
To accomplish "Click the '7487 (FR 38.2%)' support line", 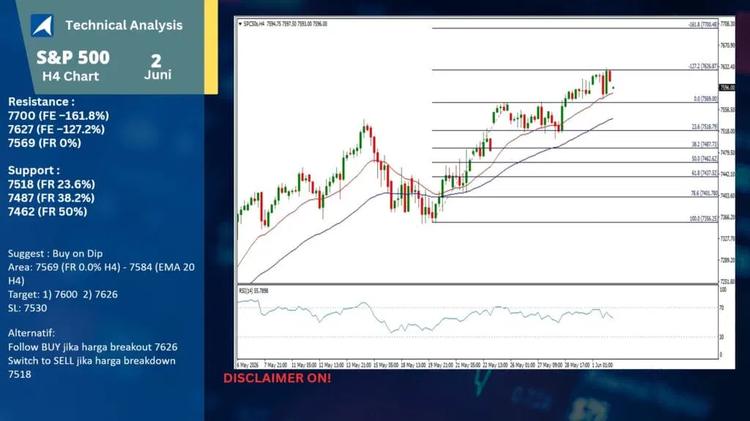I will (x=51, y=198).
